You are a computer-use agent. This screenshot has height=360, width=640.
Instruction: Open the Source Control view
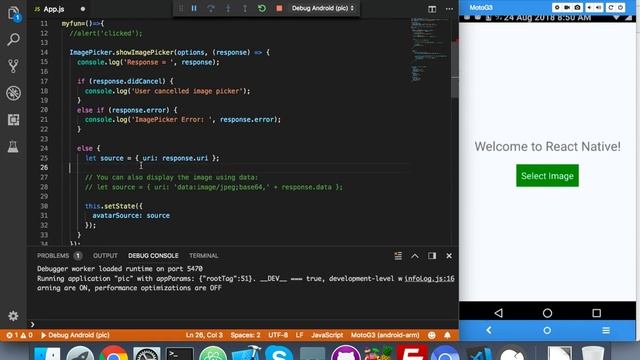point(13,66)
